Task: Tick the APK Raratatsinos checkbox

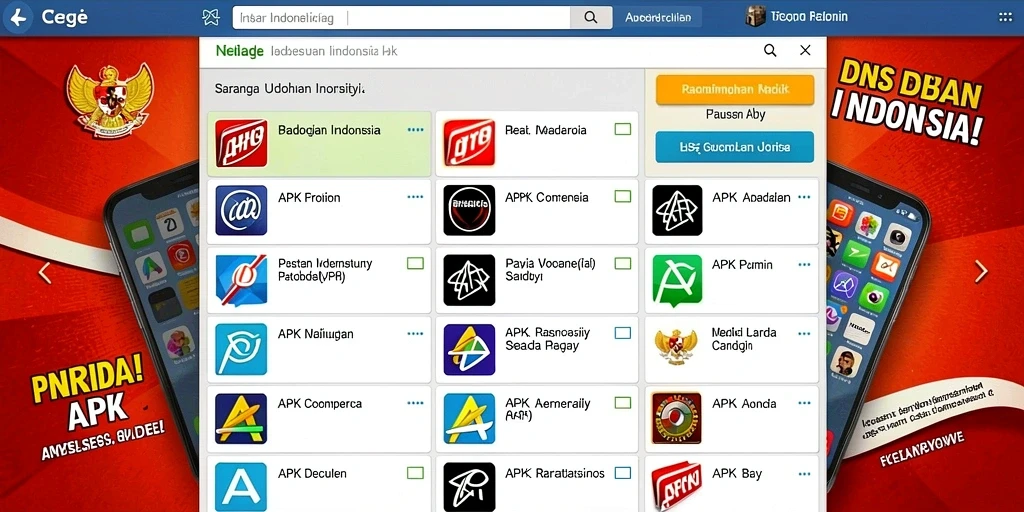Action: [x=623, y=473]
